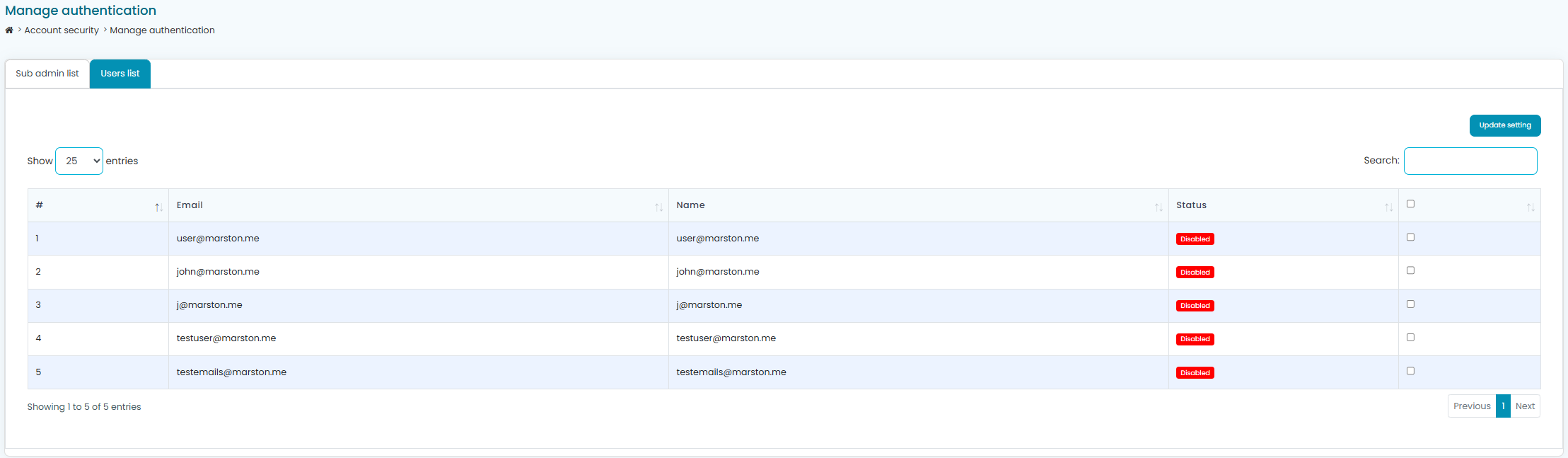Screen dimensions: 1568x458
Task: Sort by Name column arrows
Action: [x=1158, y=207]
